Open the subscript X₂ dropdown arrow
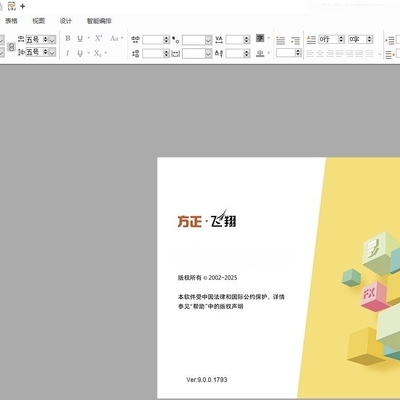Screen dimensions: 400x400 106,53
